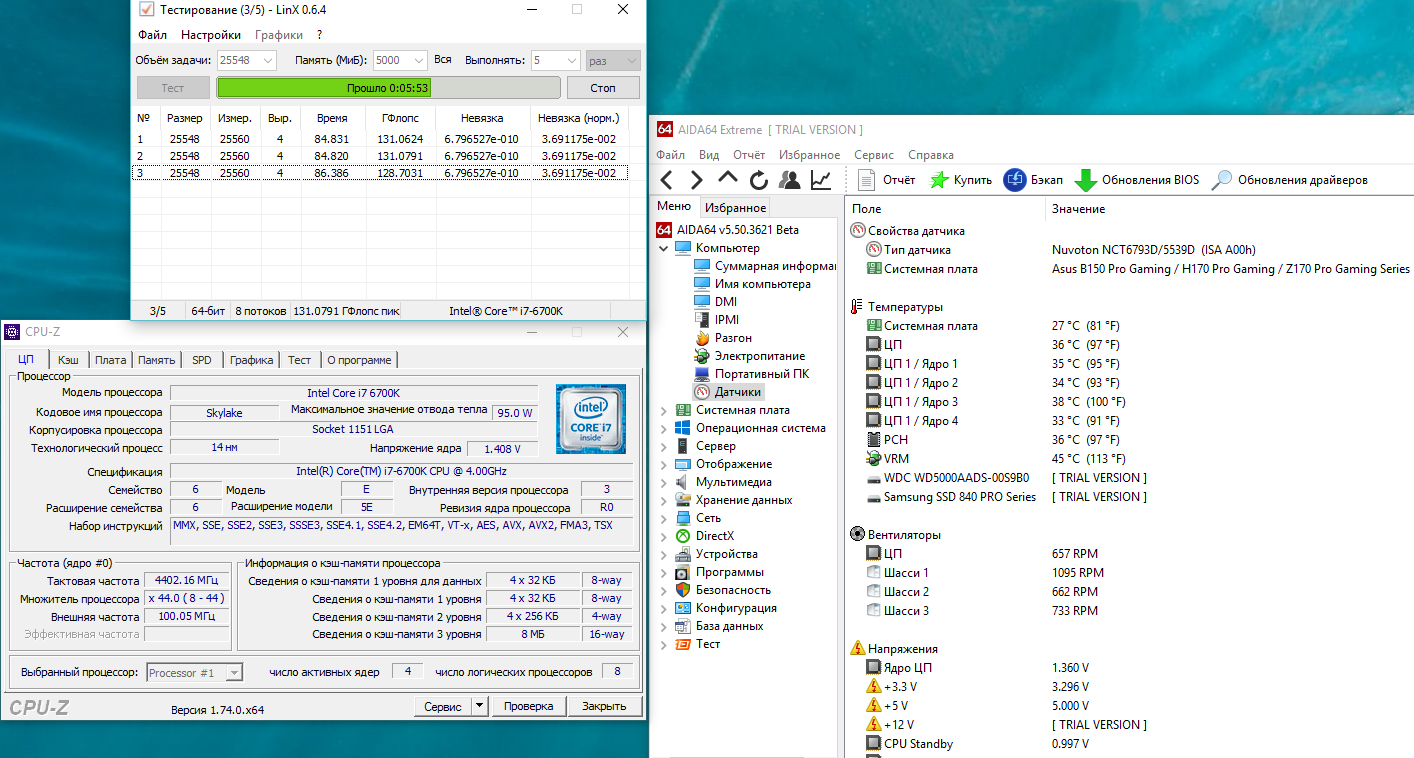Image resolution: width=1414 pixels, height=758 pixels.
Task: Select Датчики sensor tree item
Action: 727,392
